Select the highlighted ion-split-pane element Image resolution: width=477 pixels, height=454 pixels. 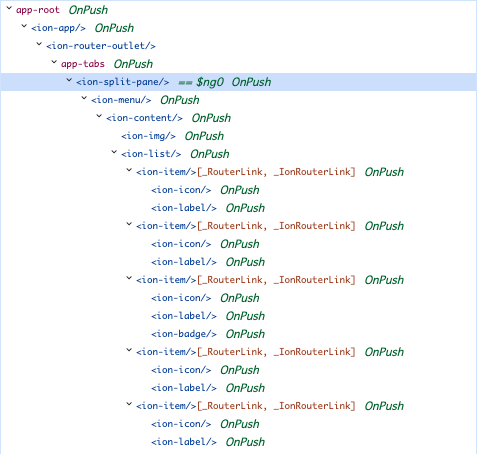tap(123, 82)
